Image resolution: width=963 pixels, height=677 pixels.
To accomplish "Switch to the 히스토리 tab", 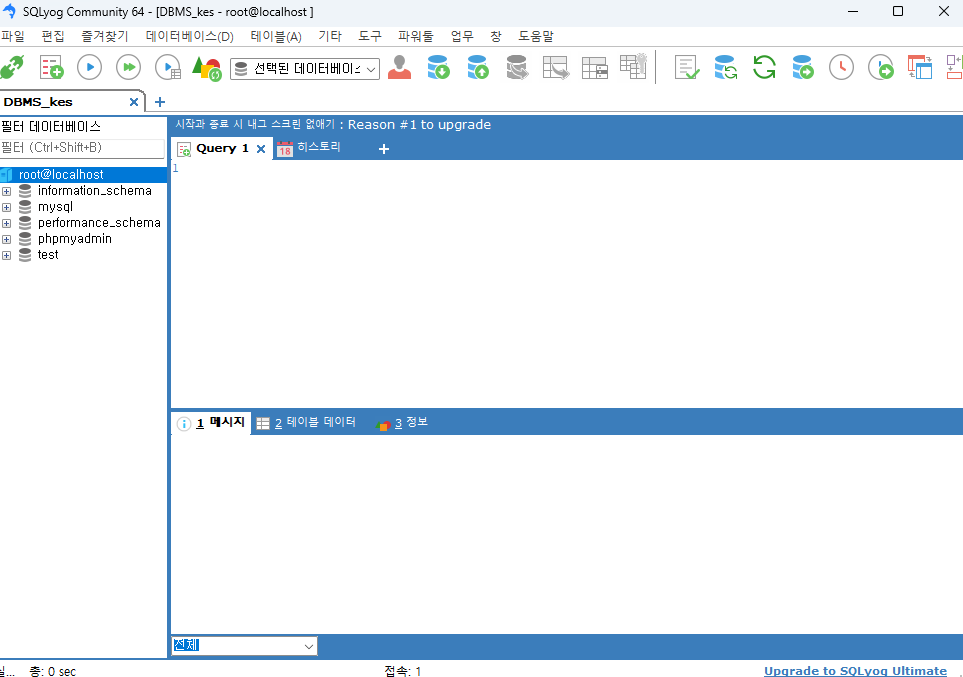I will 309,148.
